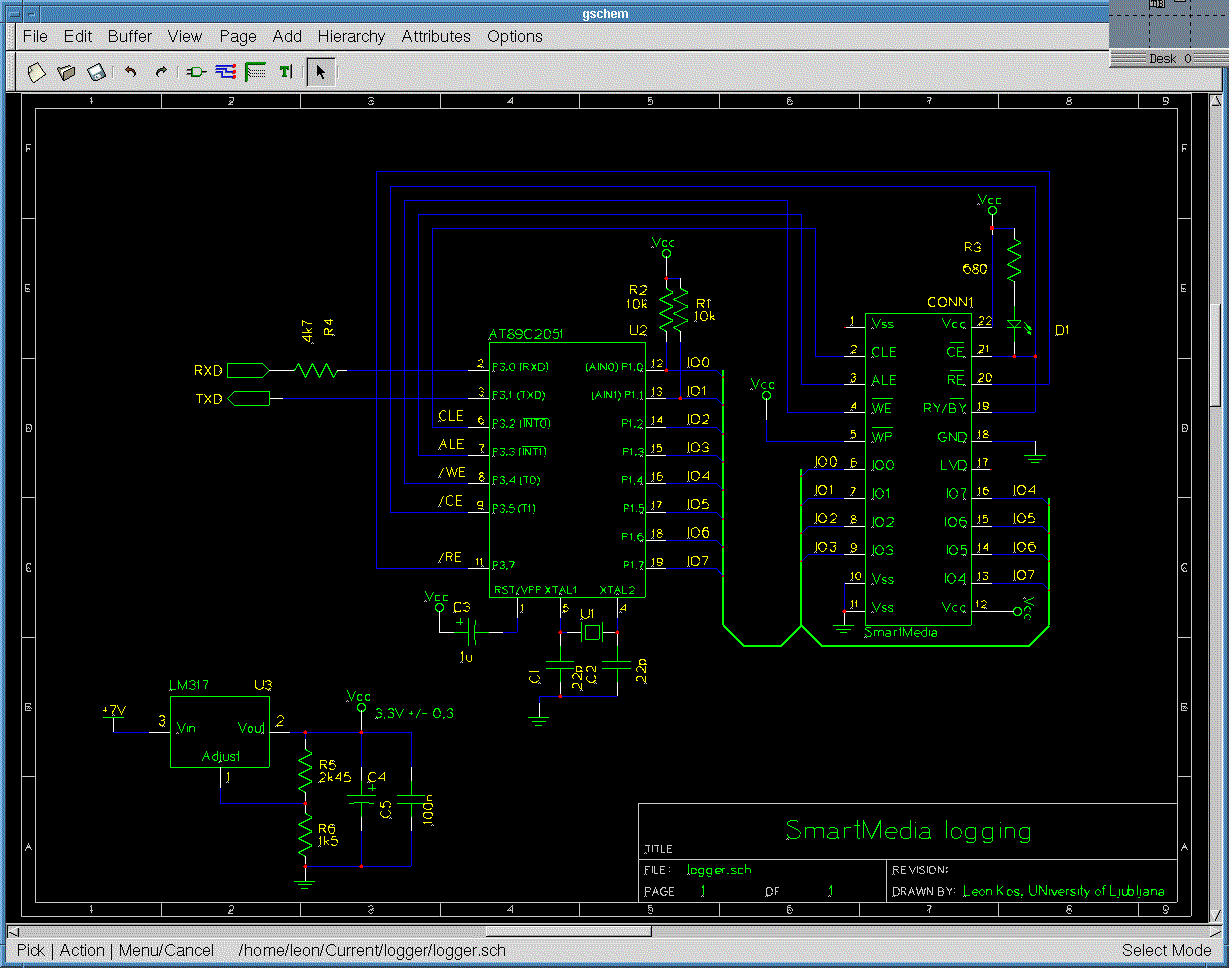Click the Adjust pin label on LM317
Screen dimensions: 1229x968
tap(221, 756)
